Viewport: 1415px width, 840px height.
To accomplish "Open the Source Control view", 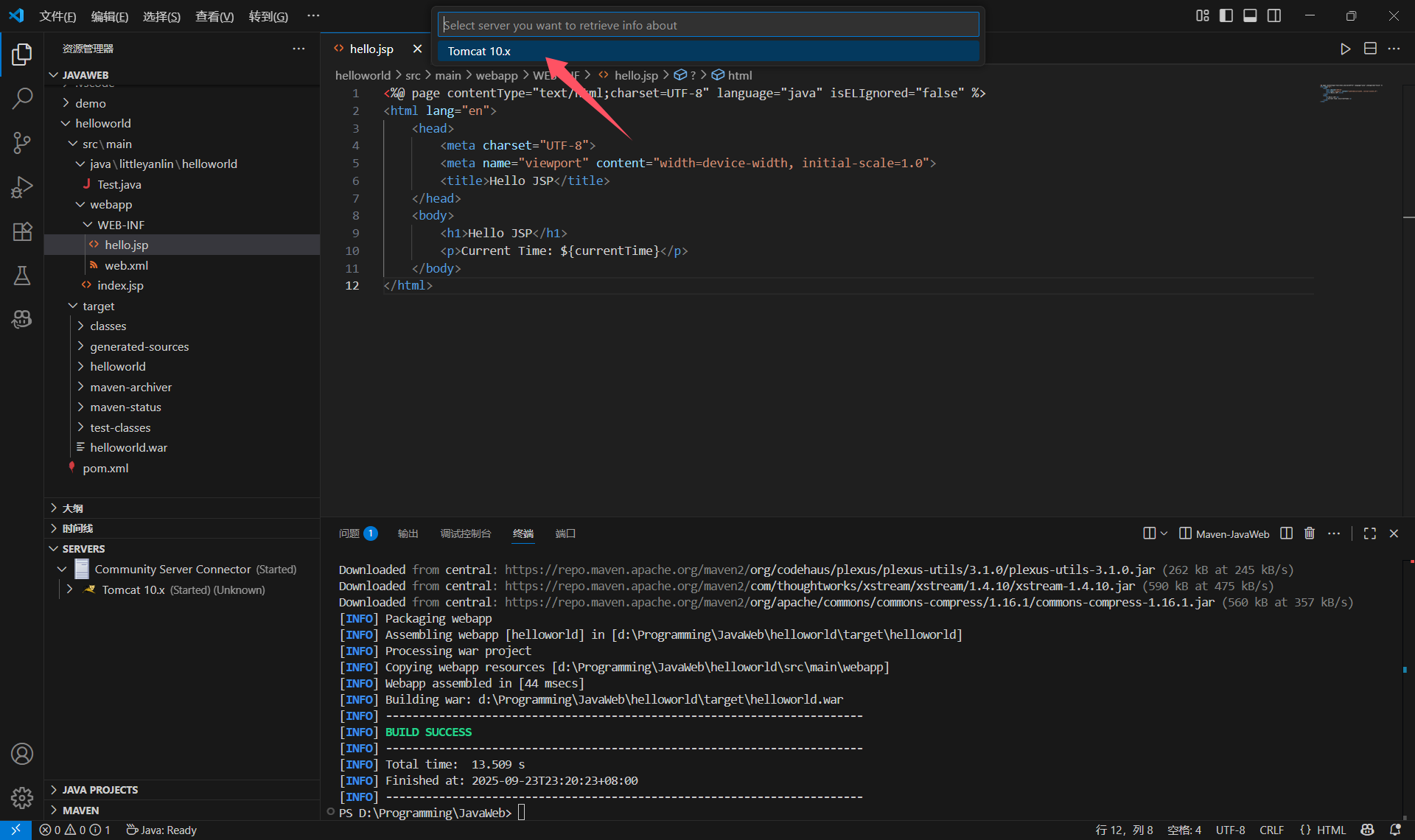I will pos(22,142).
